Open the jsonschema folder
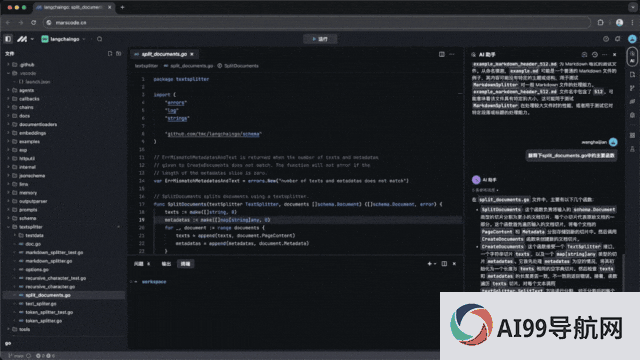The height and width of the screenshot is (360, 640). pyautogui.click(x=32, y=176)
